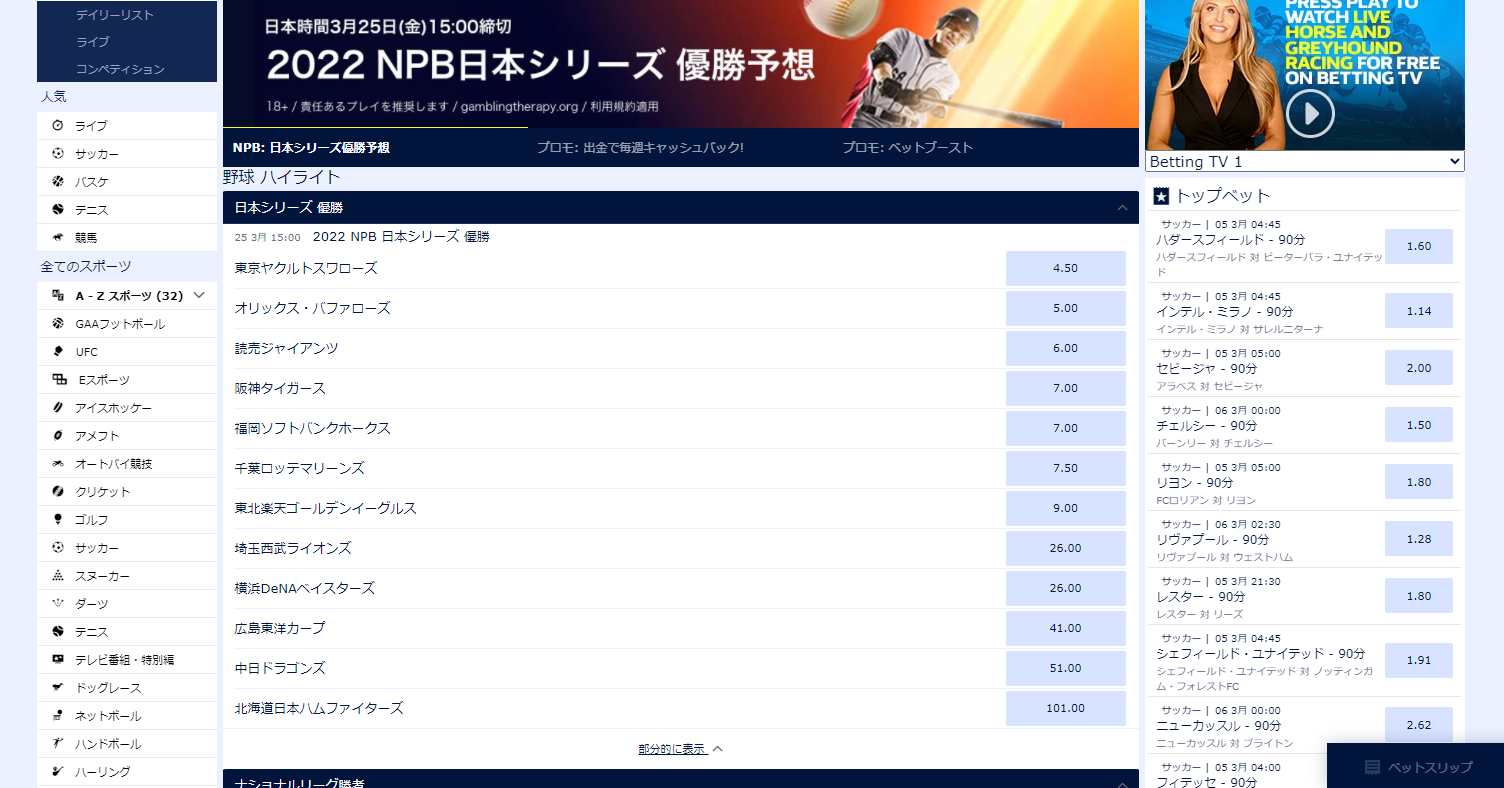Viewport: 1504px width, 788px height.
Task: Click the アメフト football icon
Action: pos(57,436)
